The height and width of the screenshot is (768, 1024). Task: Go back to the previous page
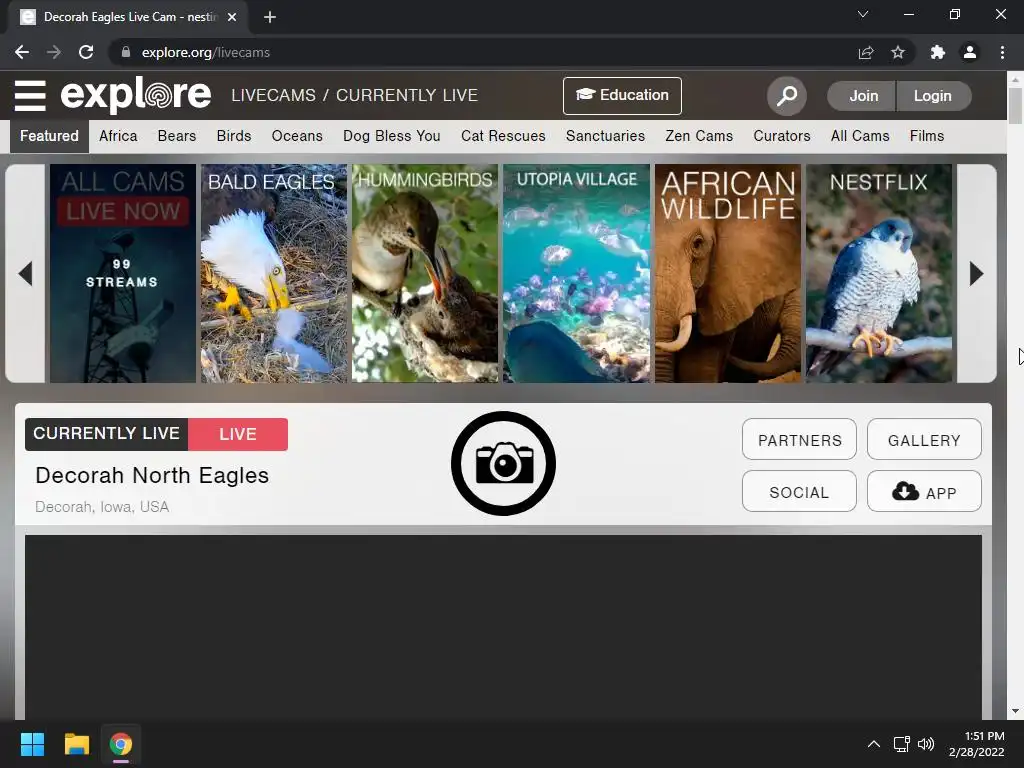pyautogui.click(x=22, y=52)
